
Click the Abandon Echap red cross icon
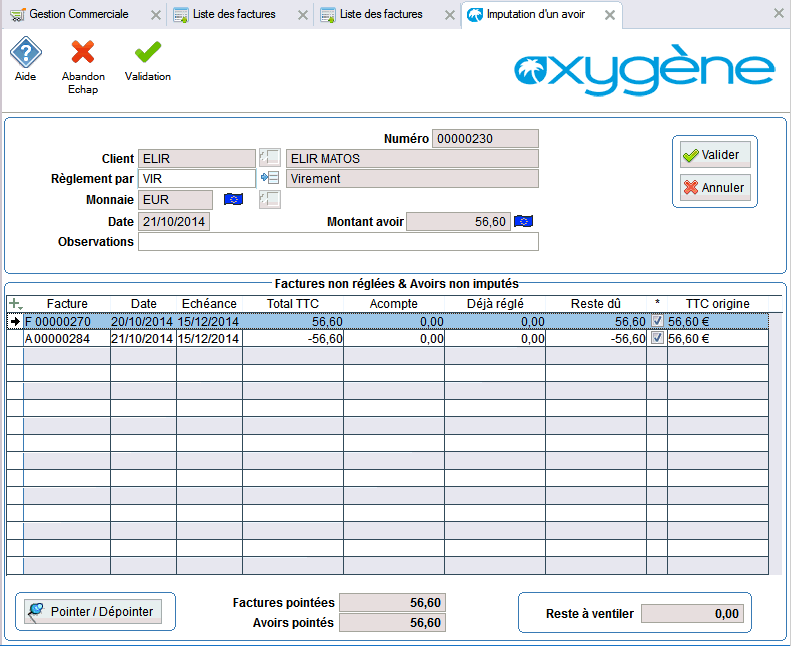point(83,53)
